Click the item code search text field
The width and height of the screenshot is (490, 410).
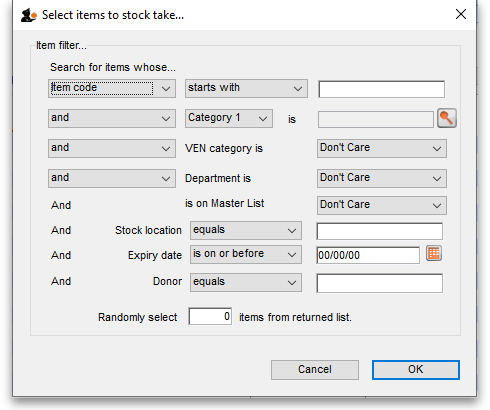pos(381,89)
